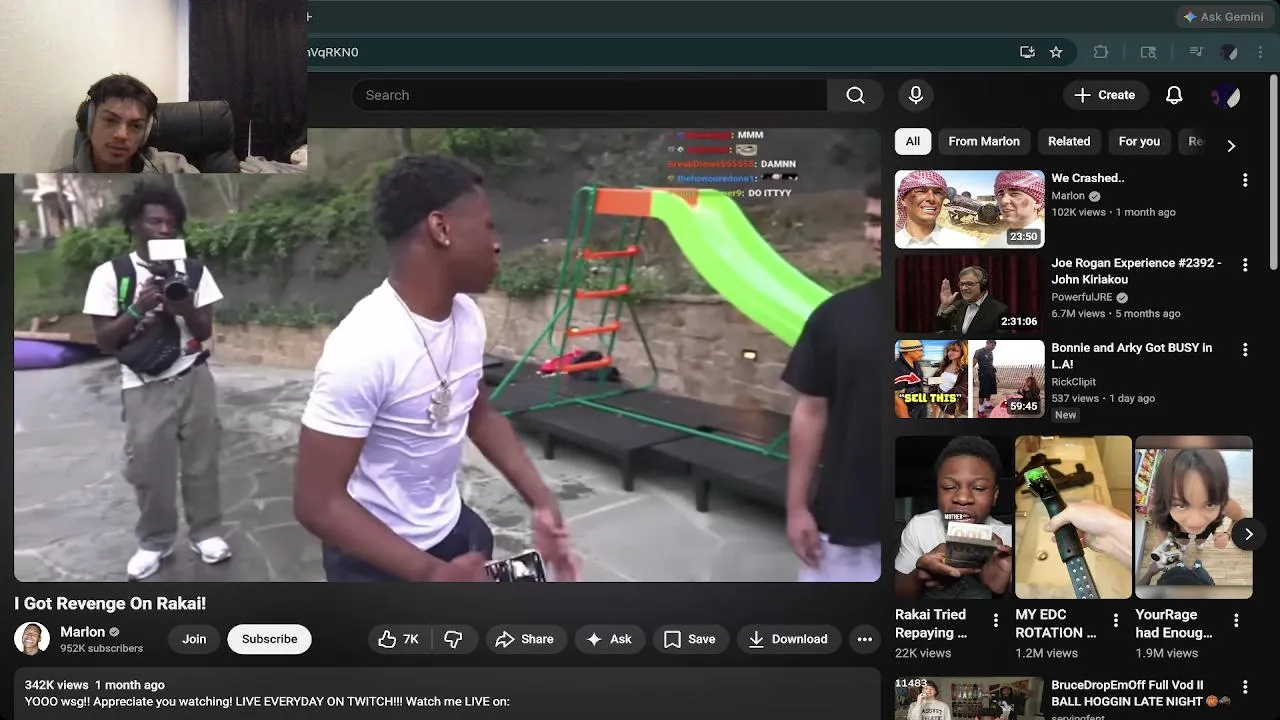The width and height of the screenshot is (1280, 720).
Task: Open options for YourRage had Enough short
Action: (1236, 621)
